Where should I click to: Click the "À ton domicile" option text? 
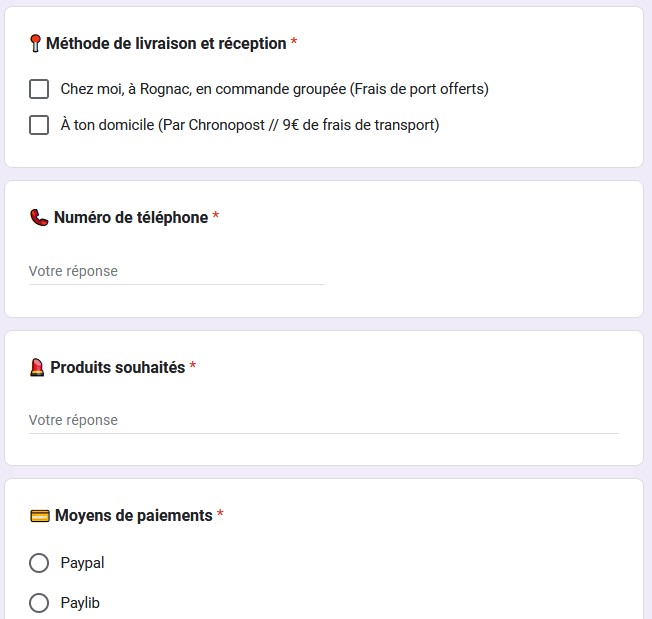249,125
